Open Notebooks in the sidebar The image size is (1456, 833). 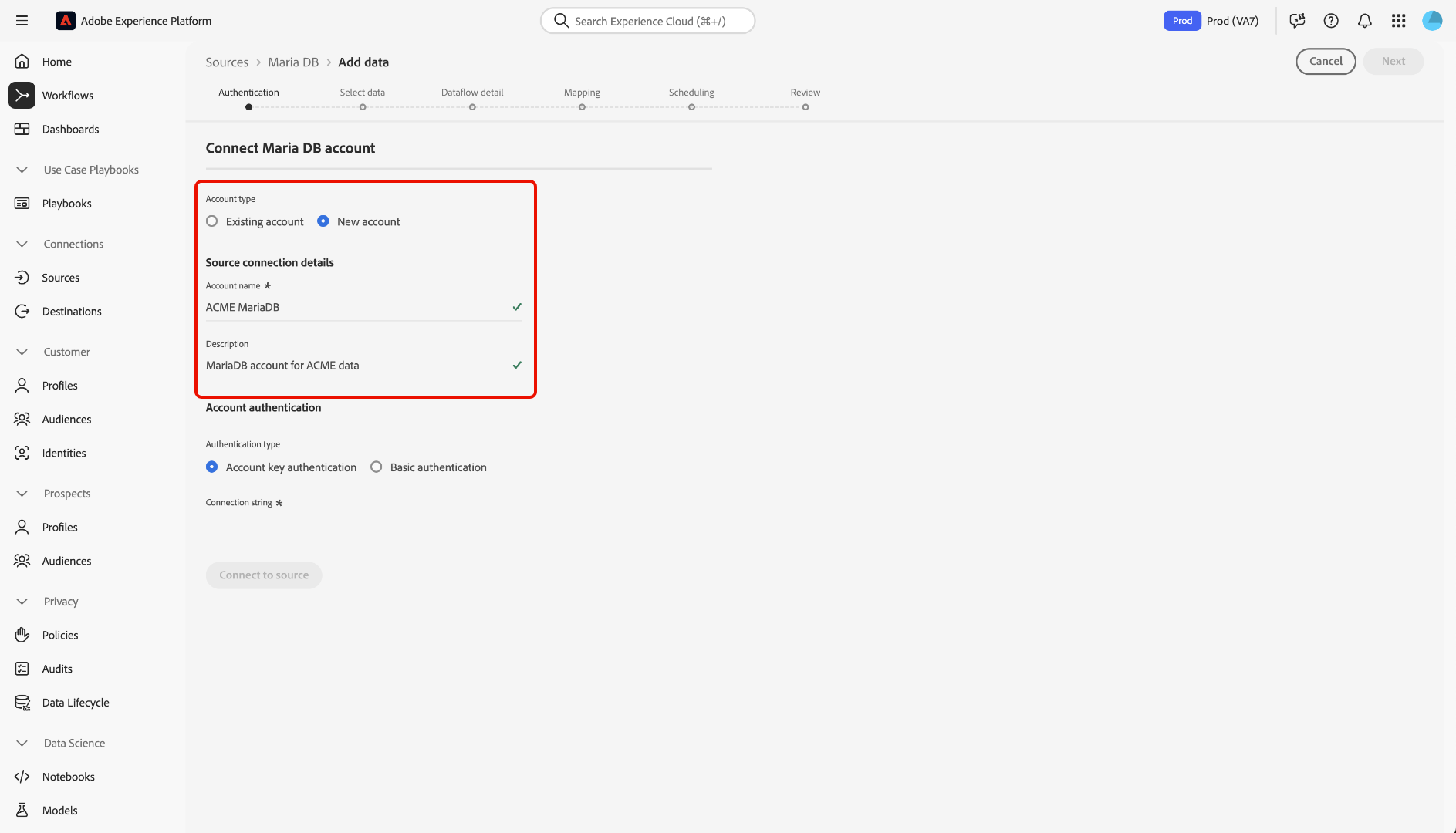(69, 777)
